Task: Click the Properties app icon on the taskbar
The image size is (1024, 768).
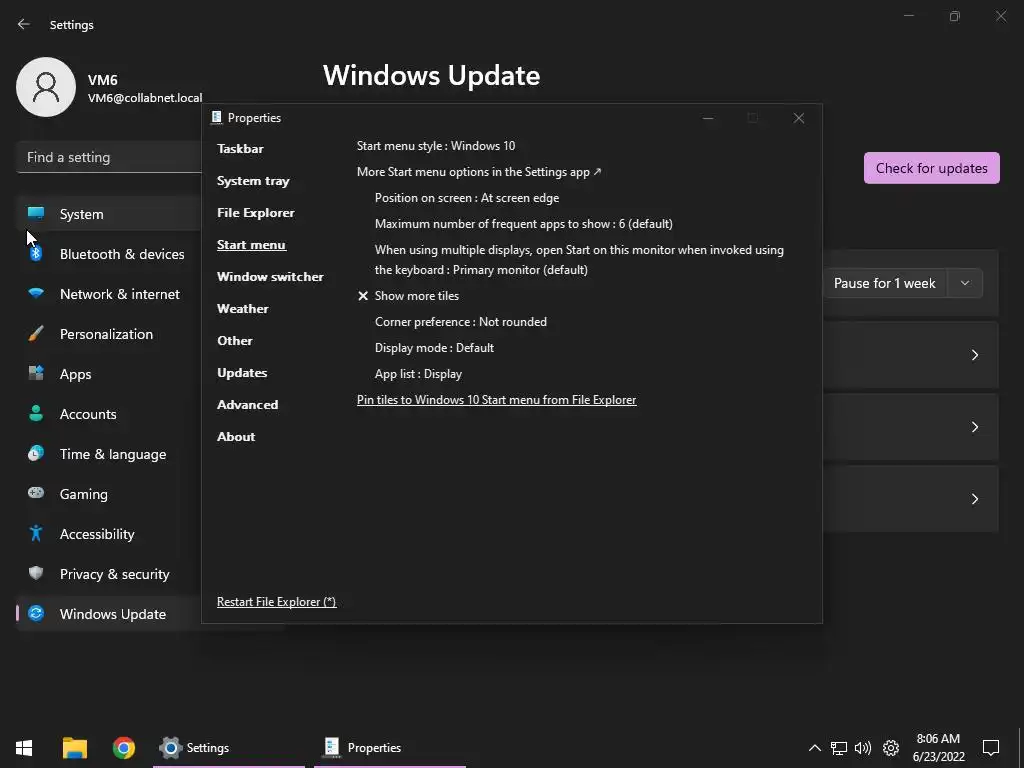Action: coord(332,748)
